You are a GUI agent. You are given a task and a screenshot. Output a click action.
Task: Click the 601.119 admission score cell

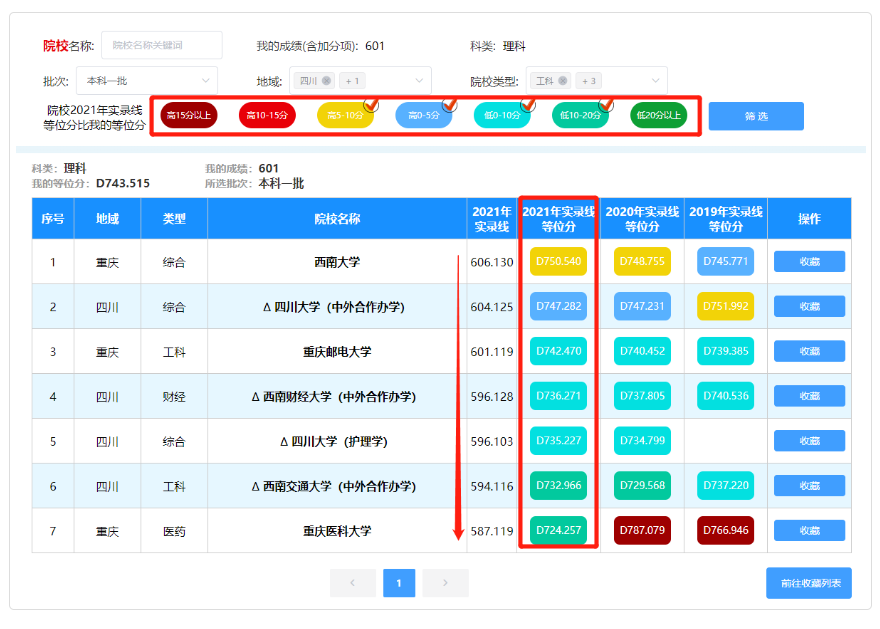pyautogui.click(x=492, y=352)
